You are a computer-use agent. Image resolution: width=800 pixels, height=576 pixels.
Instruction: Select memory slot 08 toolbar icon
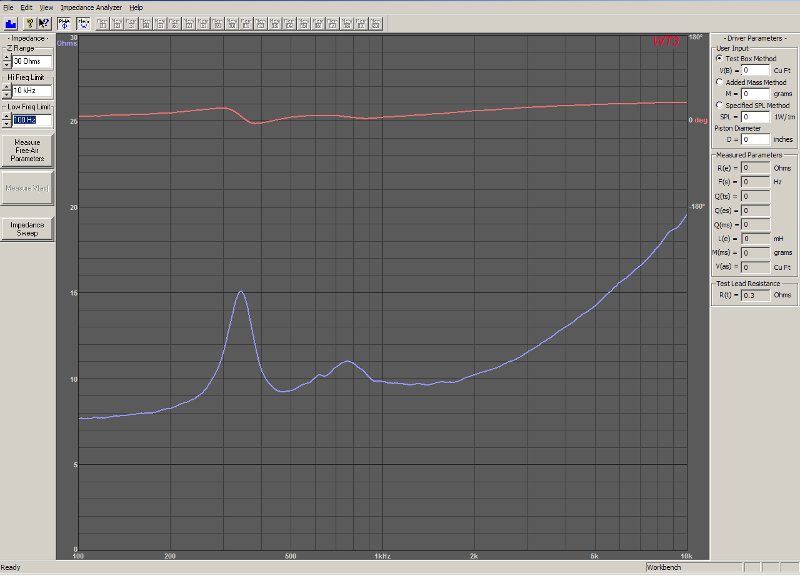pos(203,23)
